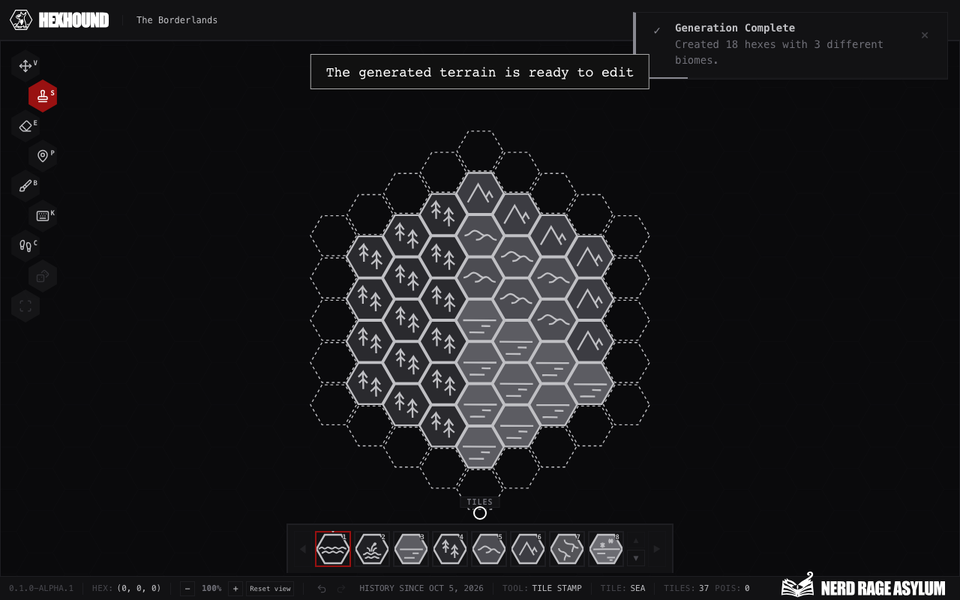Screen dimensions: 960x600
Task: Select the red Tile Stamp tool (S)
Action: coord(43,96)
